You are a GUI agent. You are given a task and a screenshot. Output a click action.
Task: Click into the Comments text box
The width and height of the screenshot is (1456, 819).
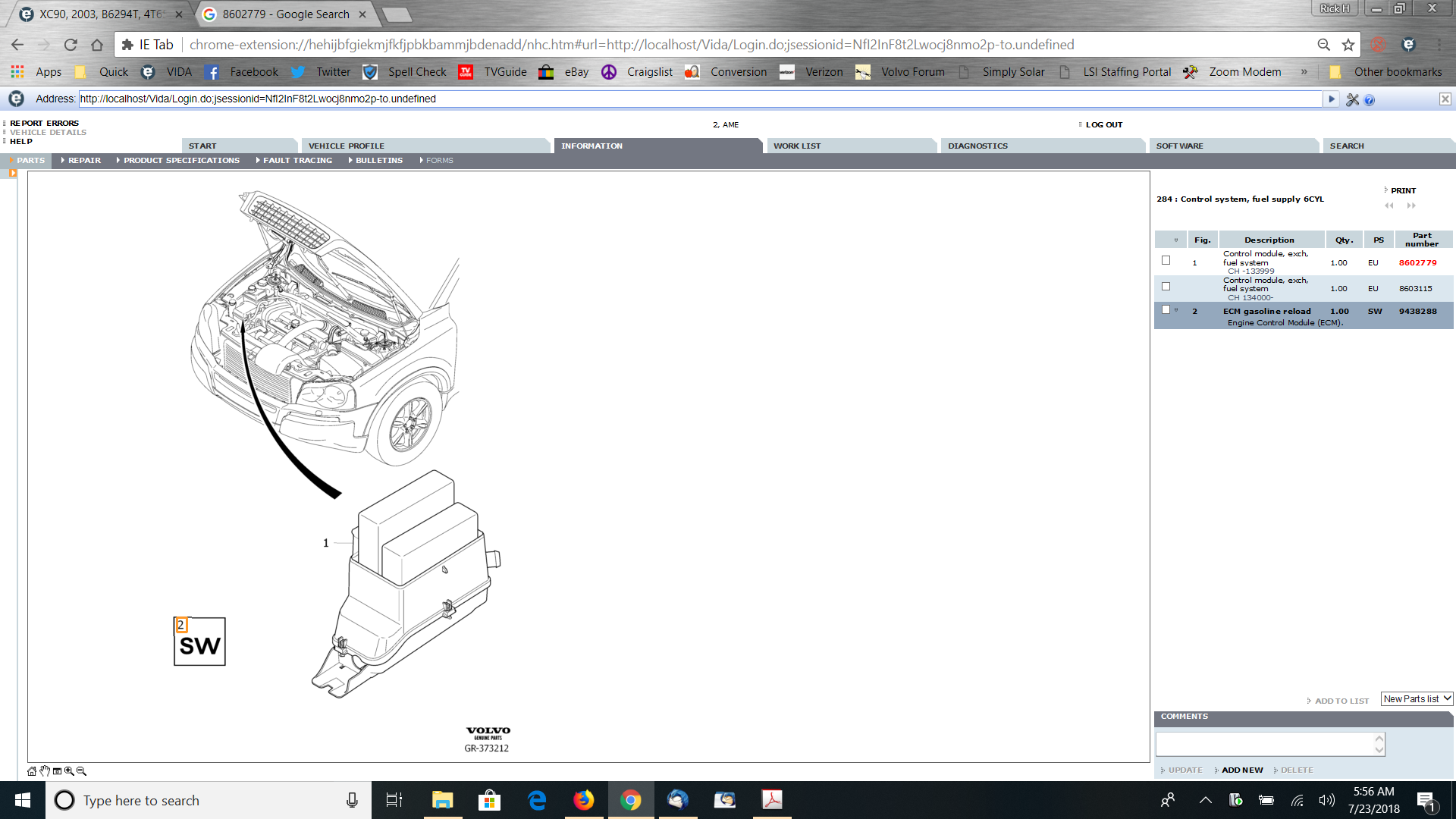[x=1265, y=744]
